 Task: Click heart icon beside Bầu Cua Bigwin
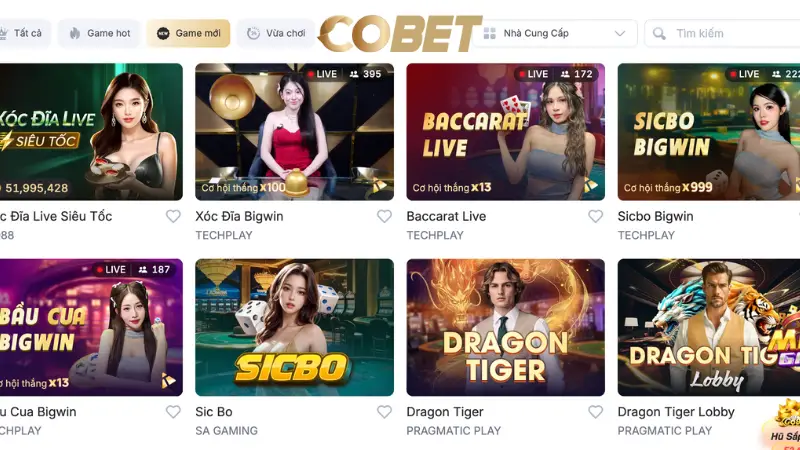(x=173, y=412)
